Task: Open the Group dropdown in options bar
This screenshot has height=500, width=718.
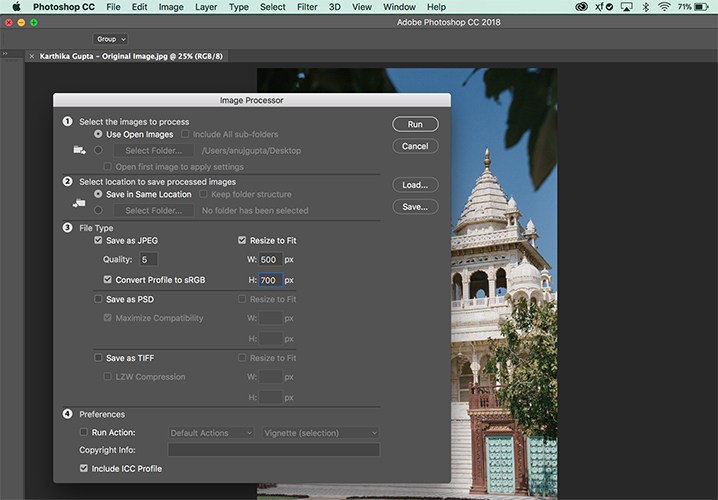Action: point(110,39)
